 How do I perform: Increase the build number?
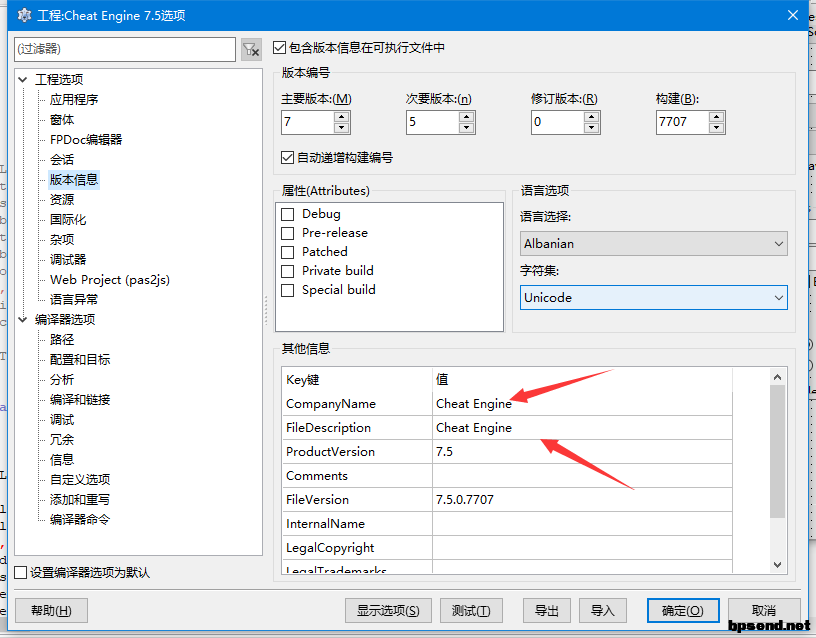click(717, 117)
